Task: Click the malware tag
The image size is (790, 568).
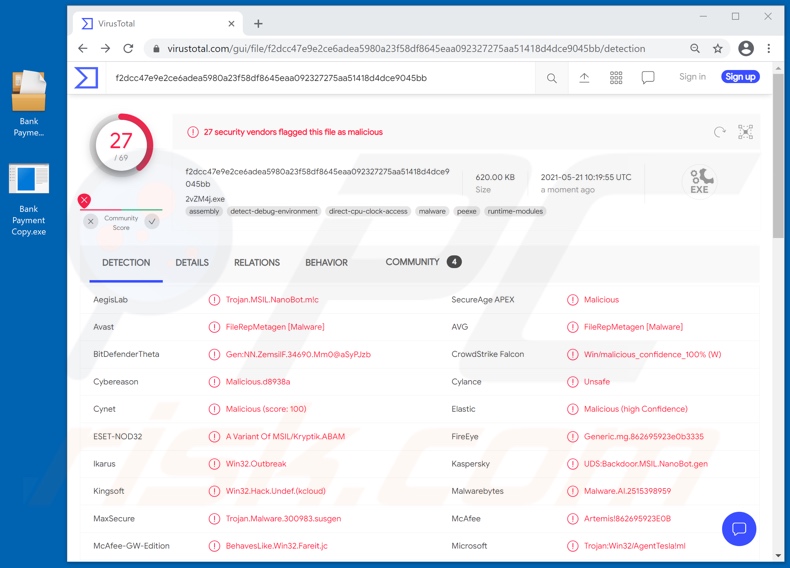Action: [432, 211]
